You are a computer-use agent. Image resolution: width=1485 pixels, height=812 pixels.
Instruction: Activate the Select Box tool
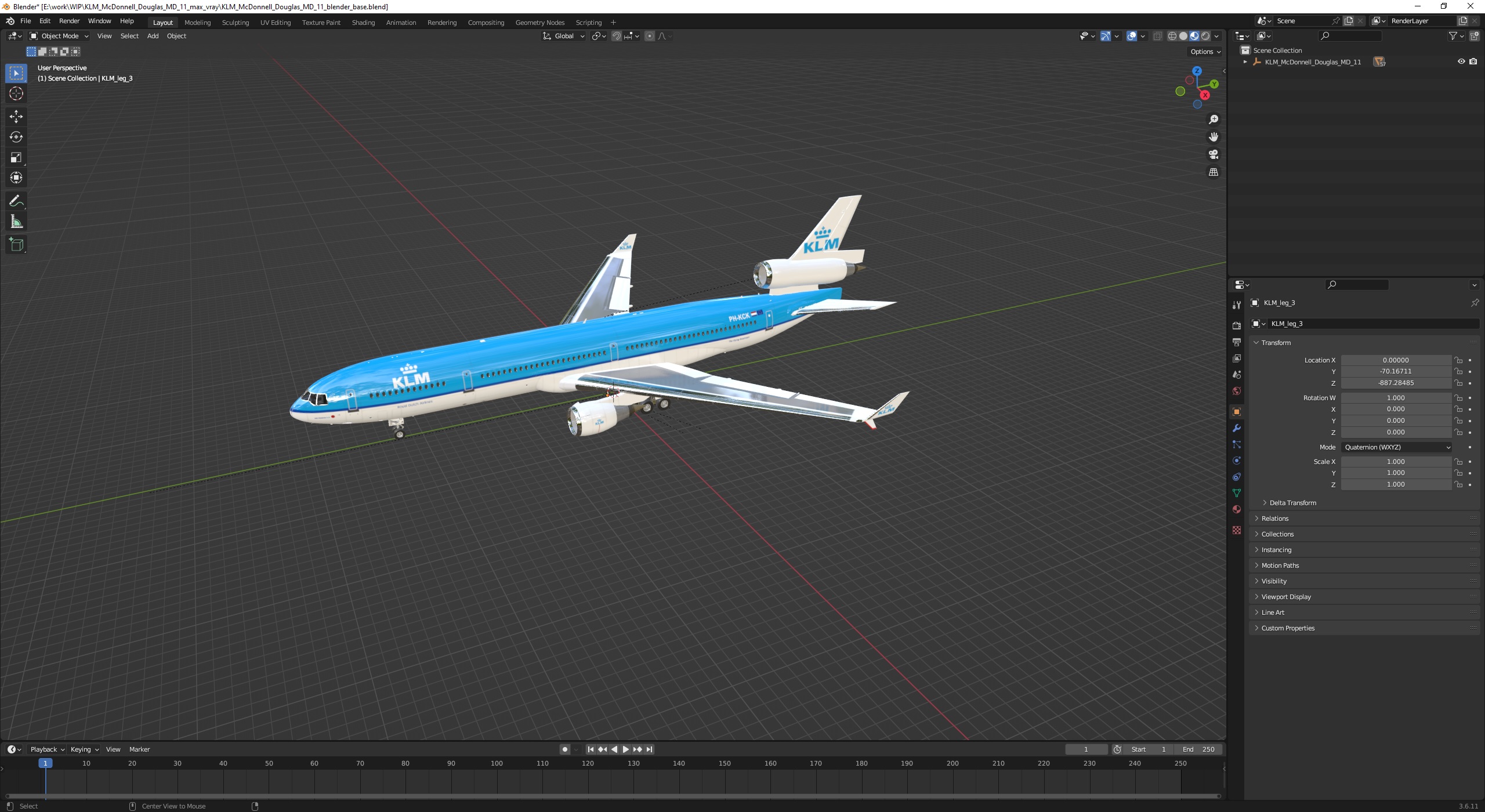coord(16,73)
